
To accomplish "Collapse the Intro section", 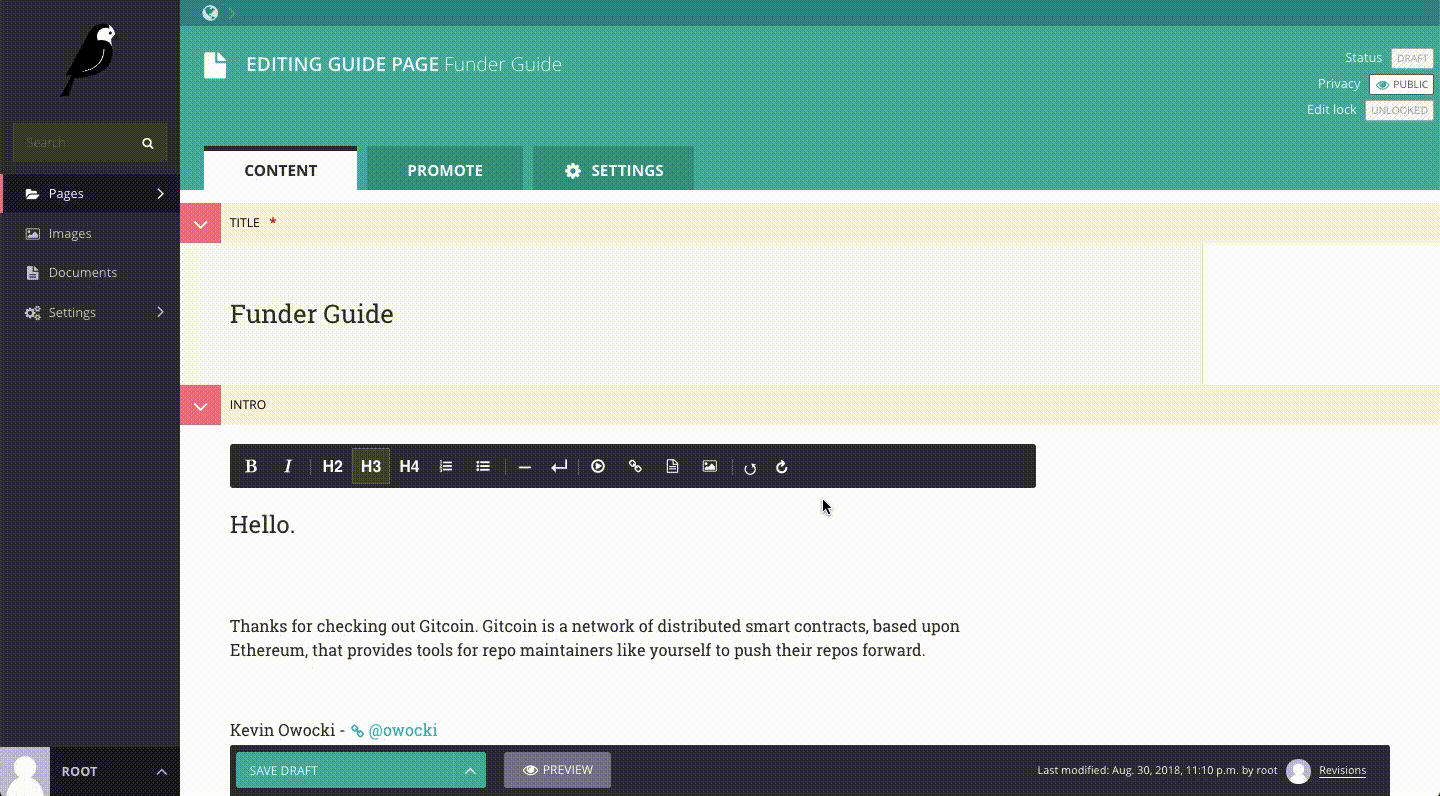I will 200,405.
